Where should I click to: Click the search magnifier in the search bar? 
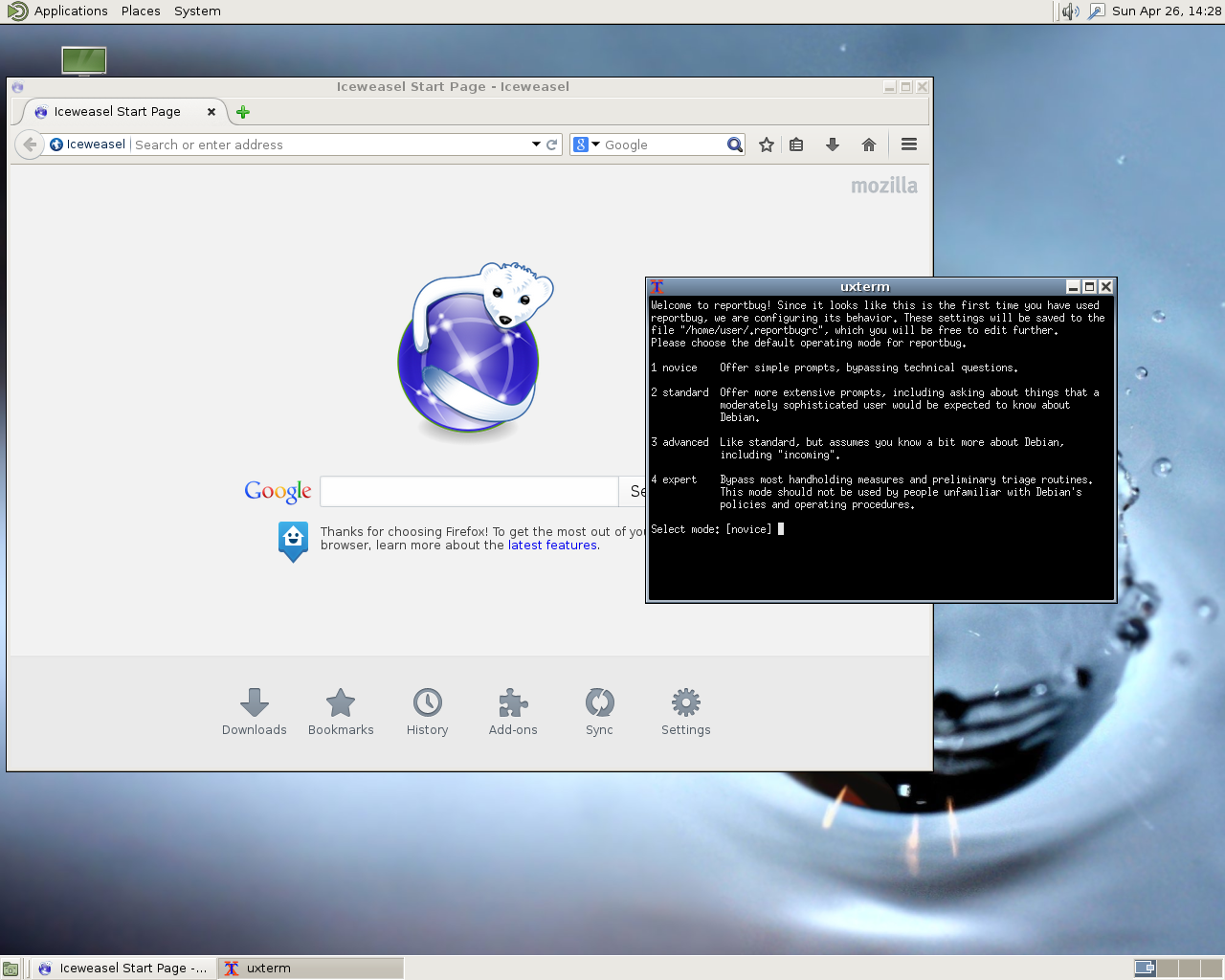click(734, 145)
